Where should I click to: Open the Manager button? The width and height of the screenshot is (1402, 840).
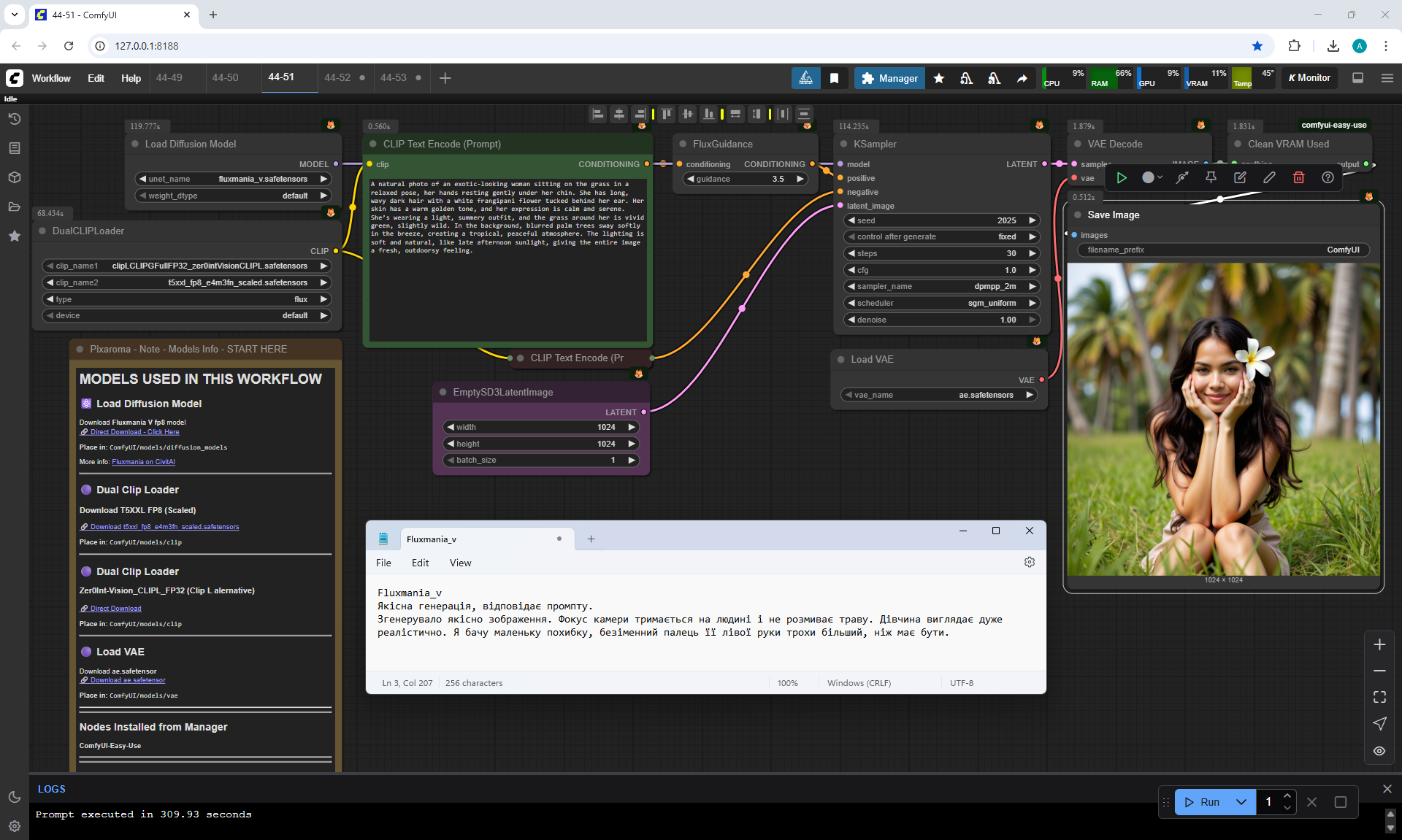[x=889, y=78]
